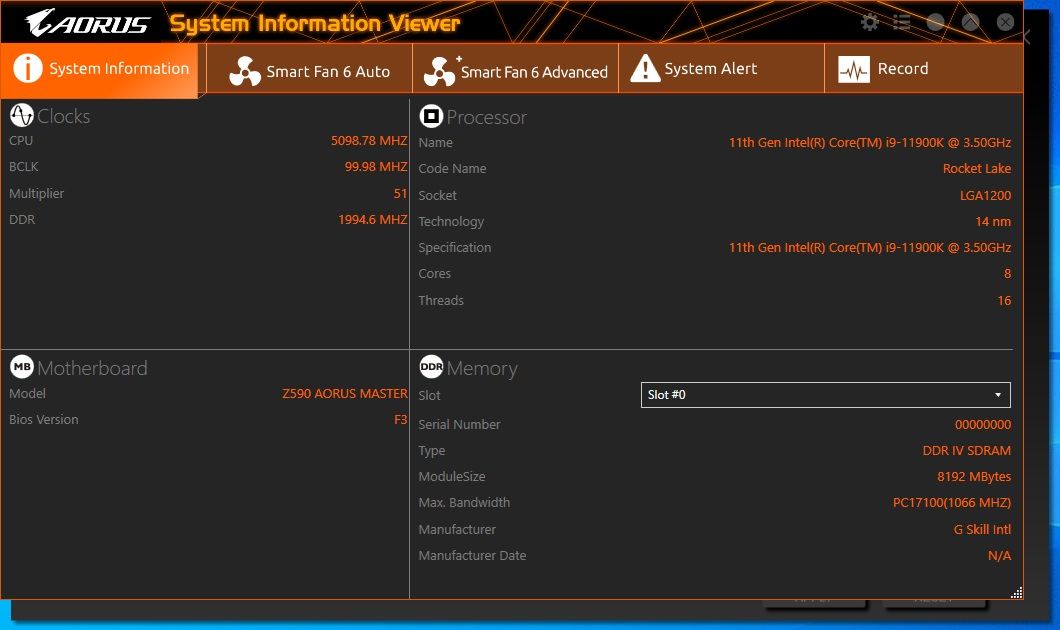
Task: Click the Code Name value Rocket Lake
Action: pos(977,168)
